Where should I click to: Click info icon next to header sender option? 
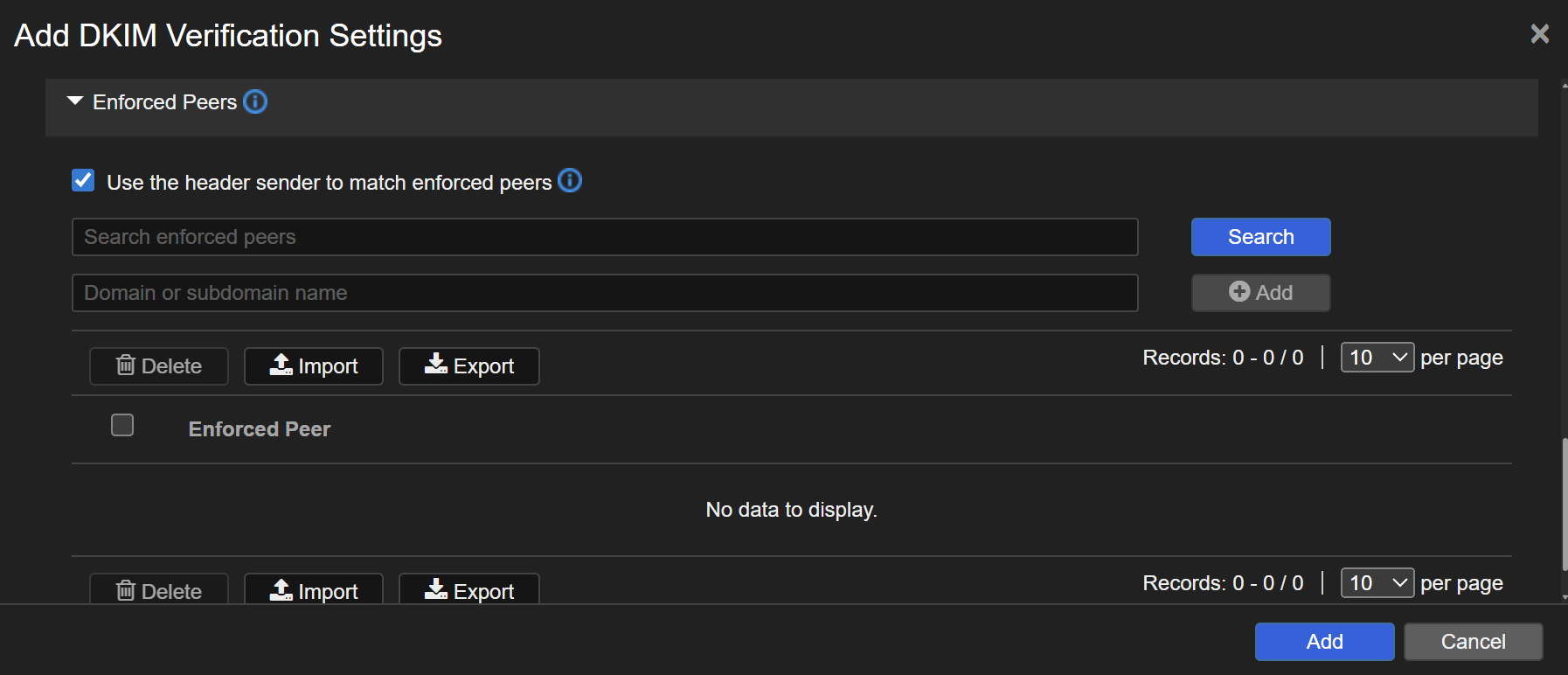coord(570,181)
